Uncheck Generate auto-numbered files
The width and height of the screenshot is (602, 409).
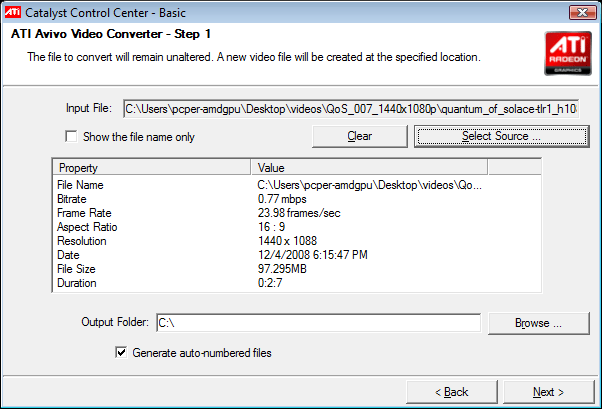[121, 352]
